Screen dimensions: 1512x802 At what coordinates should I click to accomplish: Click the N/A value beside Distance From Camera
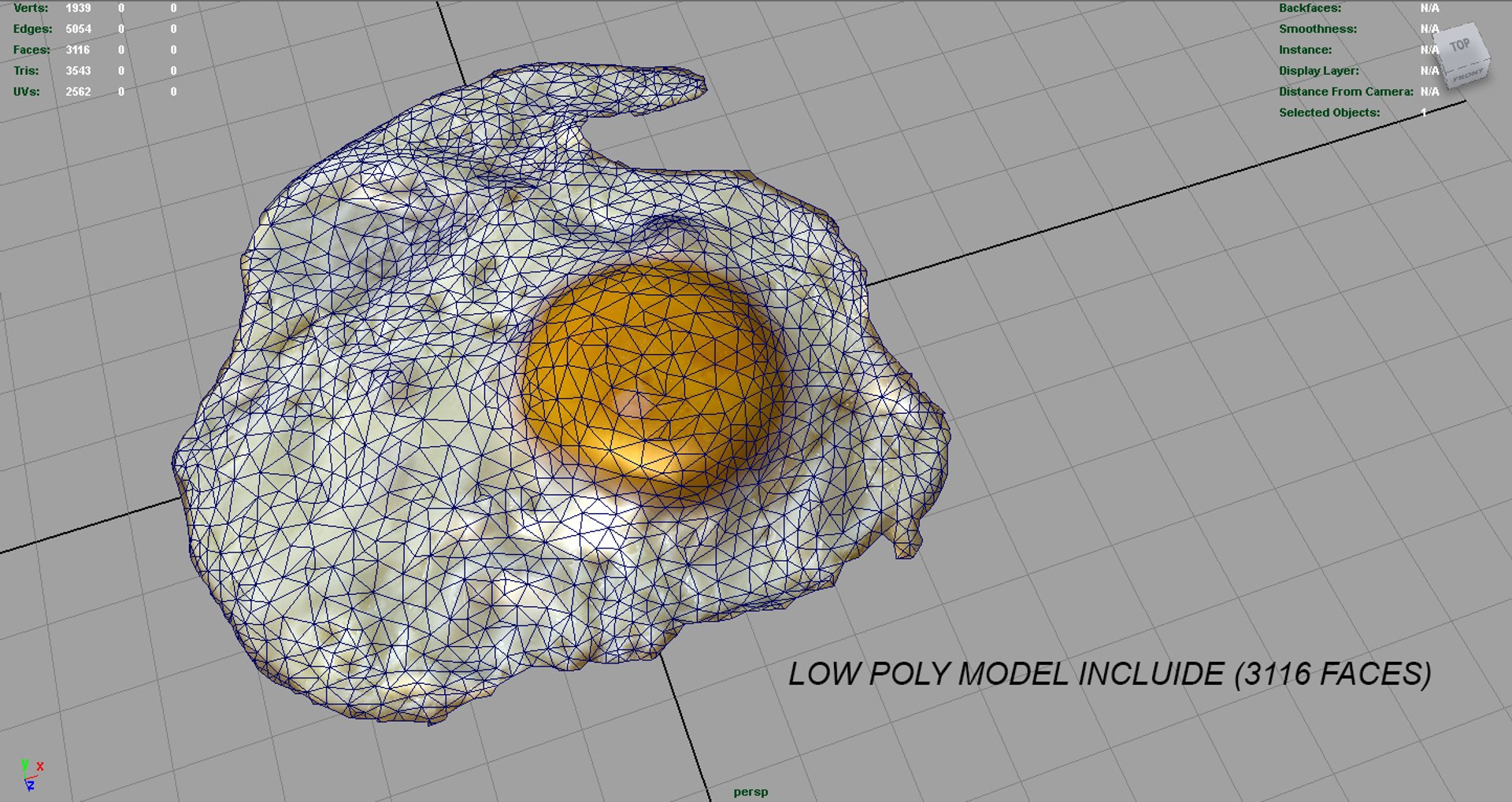(1429, 92)
